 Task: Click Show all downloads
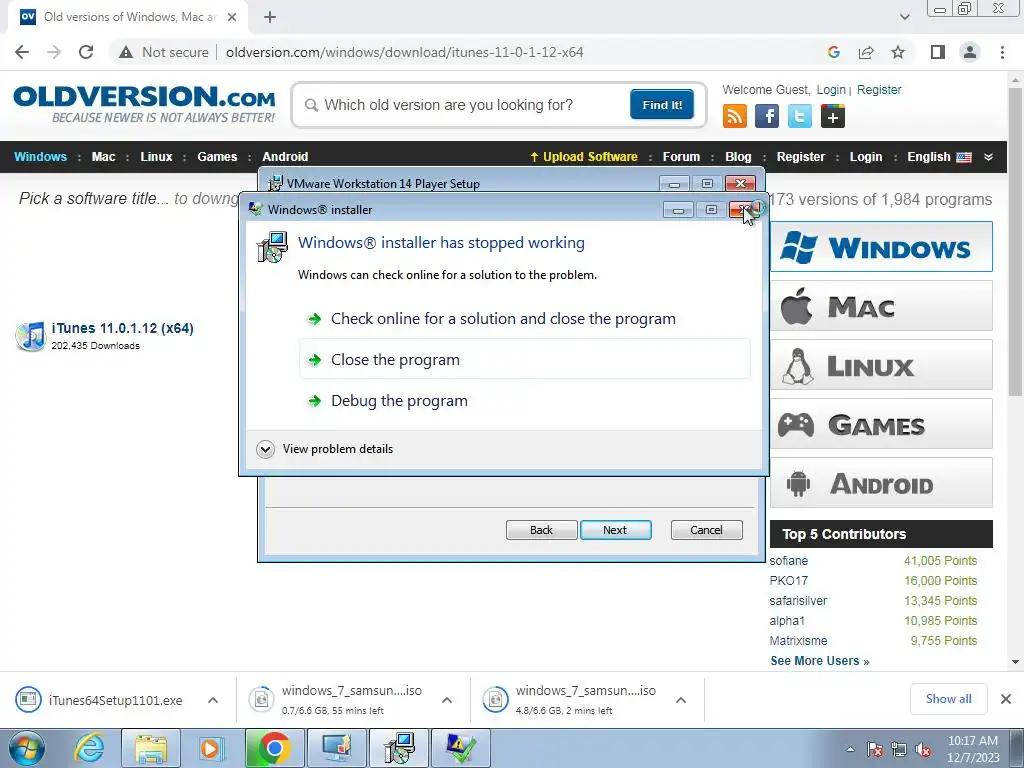pyautogui.click(x=948, y=699)
